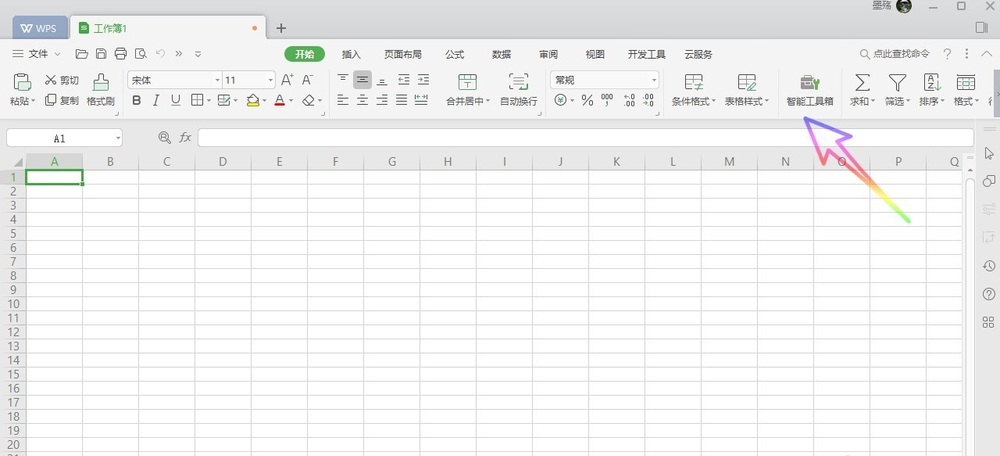Click the Paste (粘贴) clipboard icon
The height and width of the screenshot is (456, 1000).
[22, 82]
